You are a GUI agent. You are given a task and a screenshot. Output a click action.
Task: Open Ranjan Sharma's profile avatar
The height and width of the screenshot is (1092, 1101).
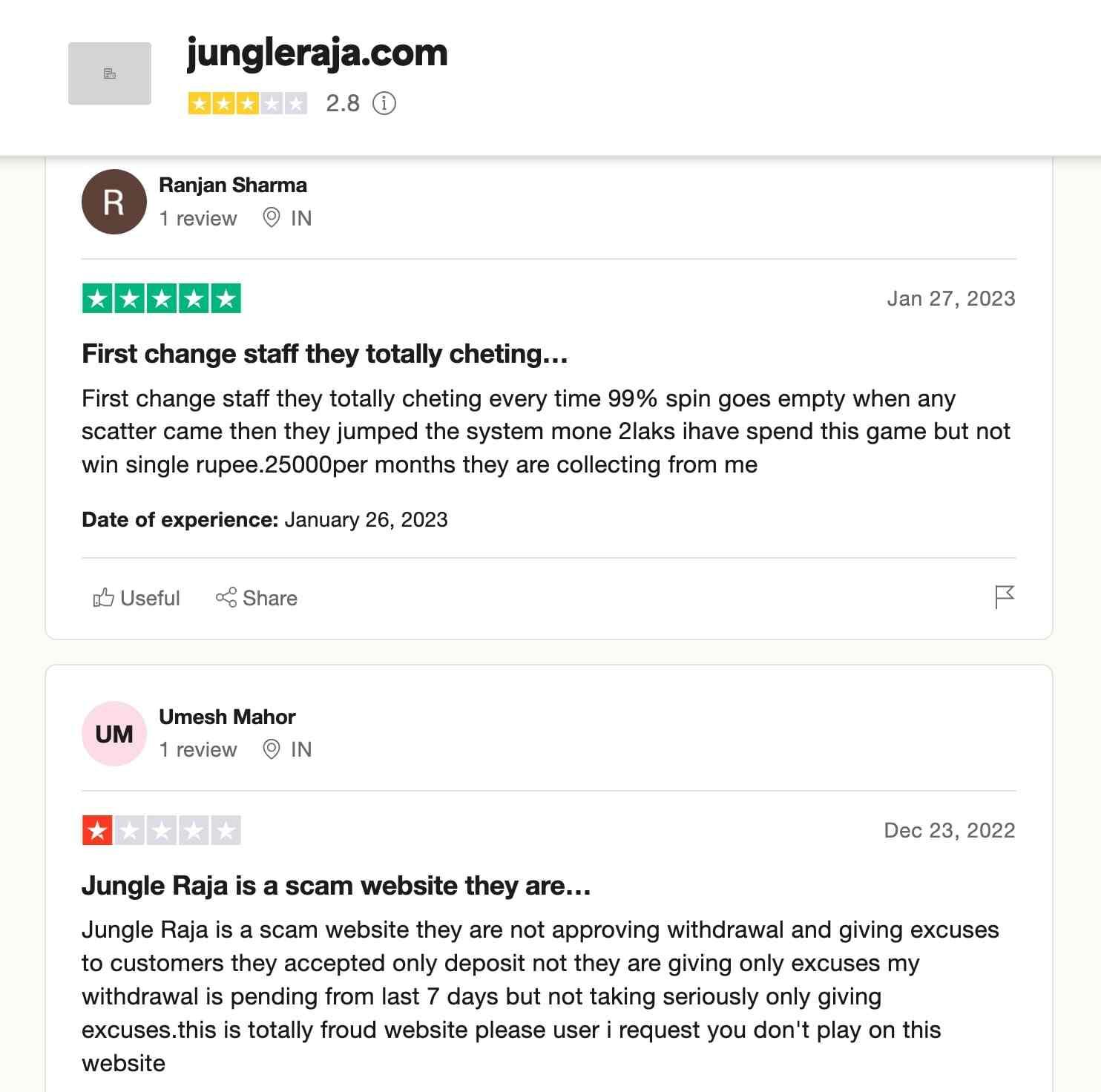(x=114, y=201)
